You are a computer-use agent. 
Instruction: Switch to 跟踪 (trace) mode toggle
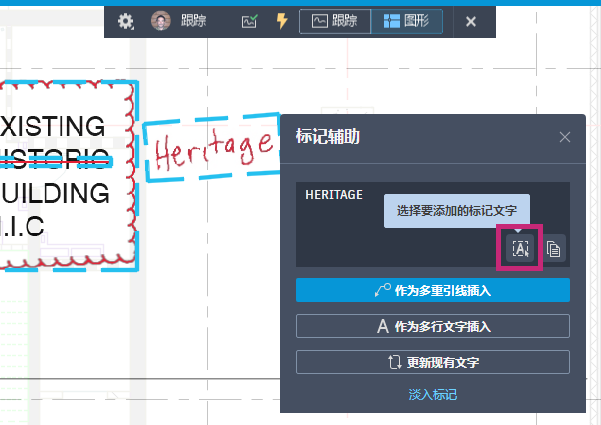[335, 21]
